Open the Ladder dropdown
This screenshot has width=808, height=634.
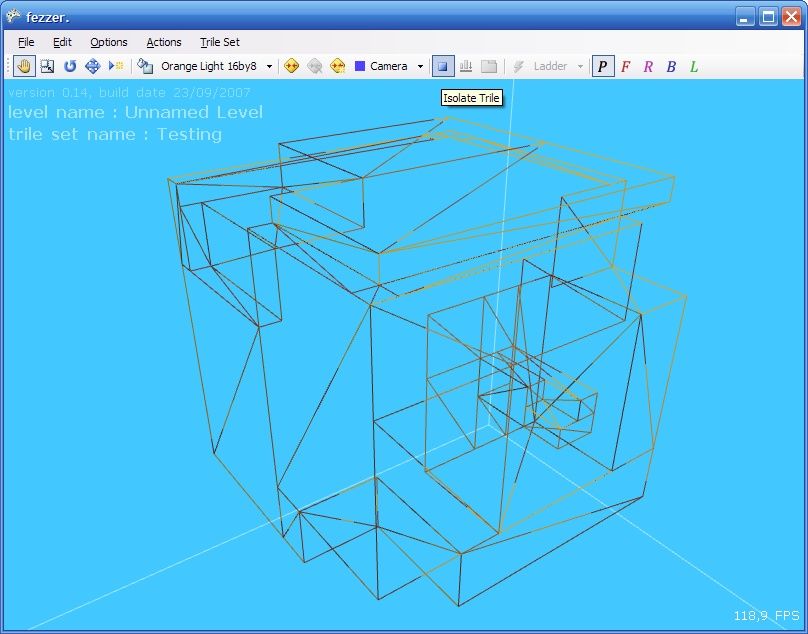581,67
